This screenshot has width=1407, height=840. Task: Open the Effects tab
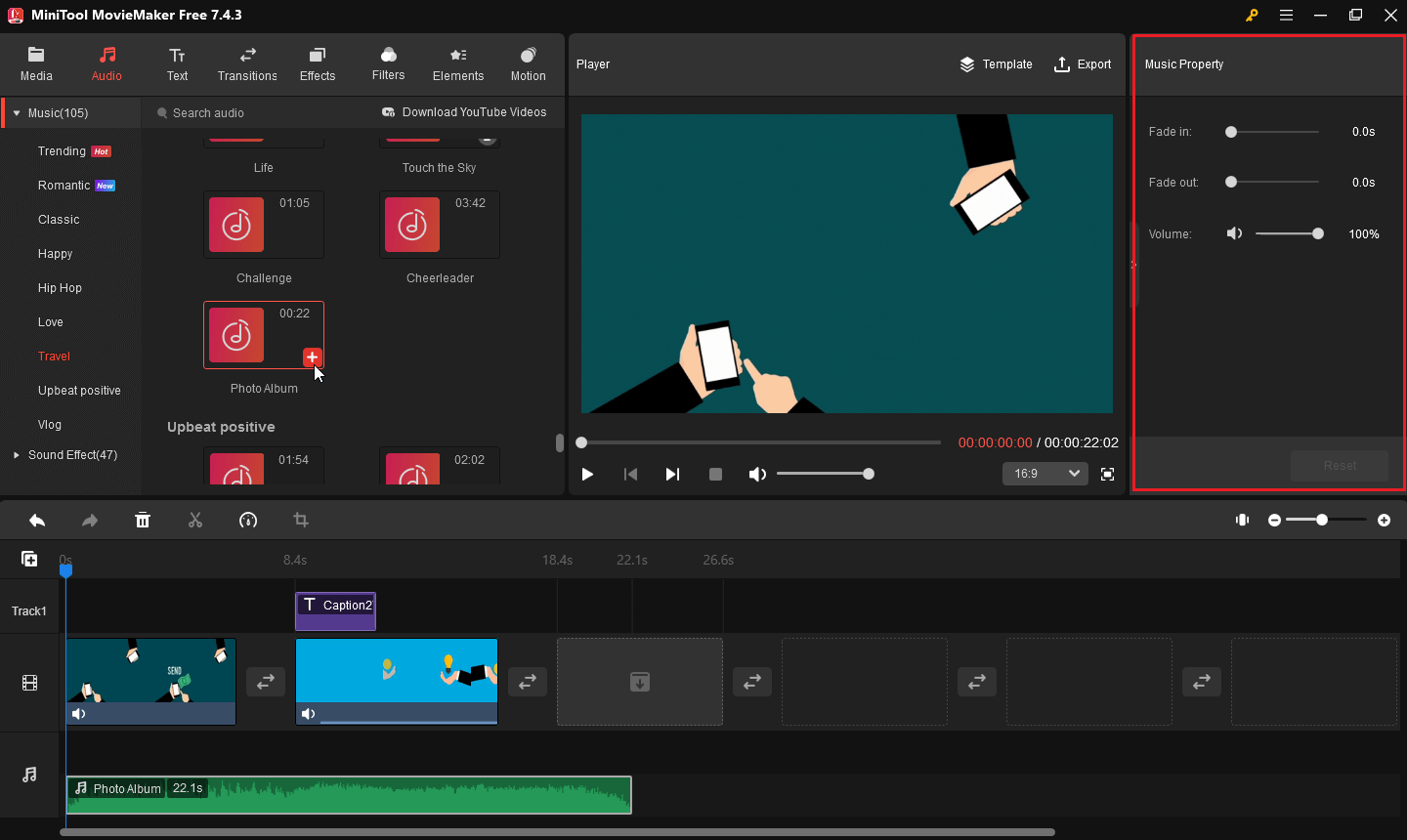pos(318,64)
